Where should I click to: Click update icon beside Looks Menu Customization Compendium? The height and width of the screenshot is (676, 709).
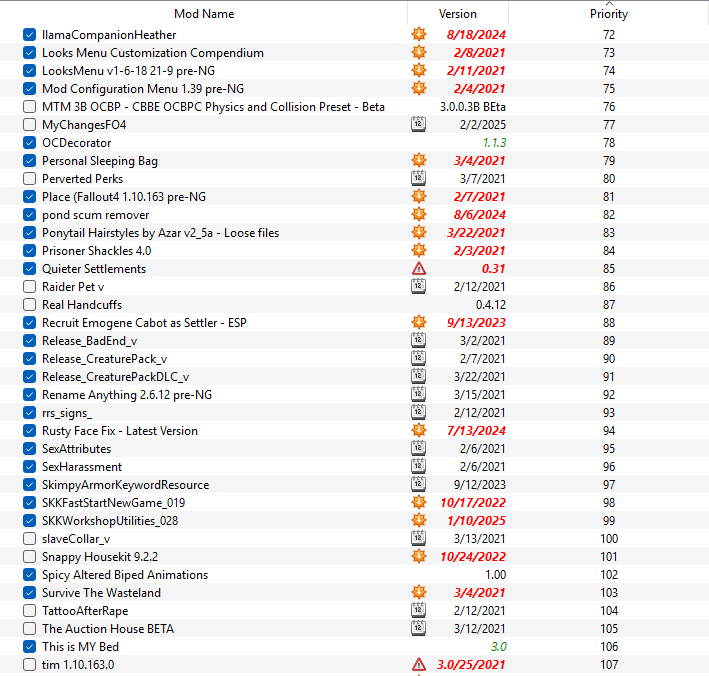(419, 52)
